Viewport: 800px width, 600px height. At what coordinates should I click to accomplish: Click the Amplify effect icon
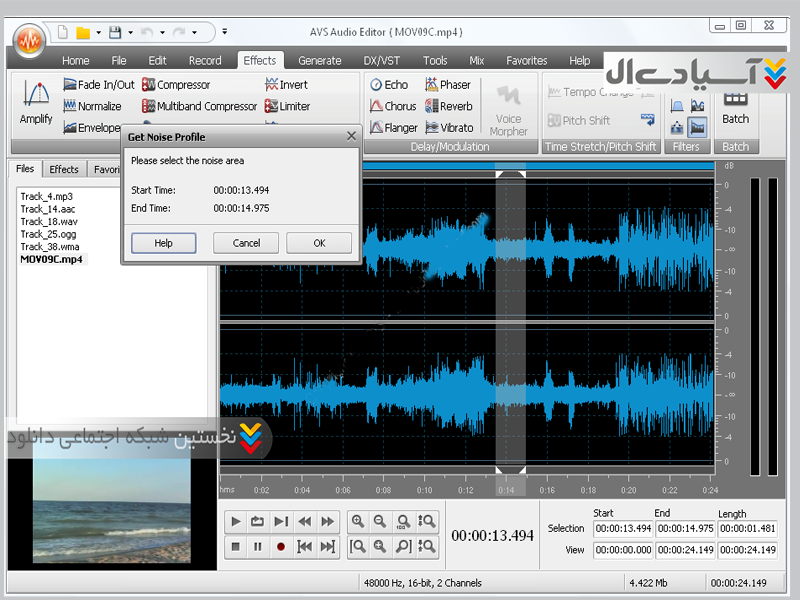pyautogui.click(x=36, y=102)
